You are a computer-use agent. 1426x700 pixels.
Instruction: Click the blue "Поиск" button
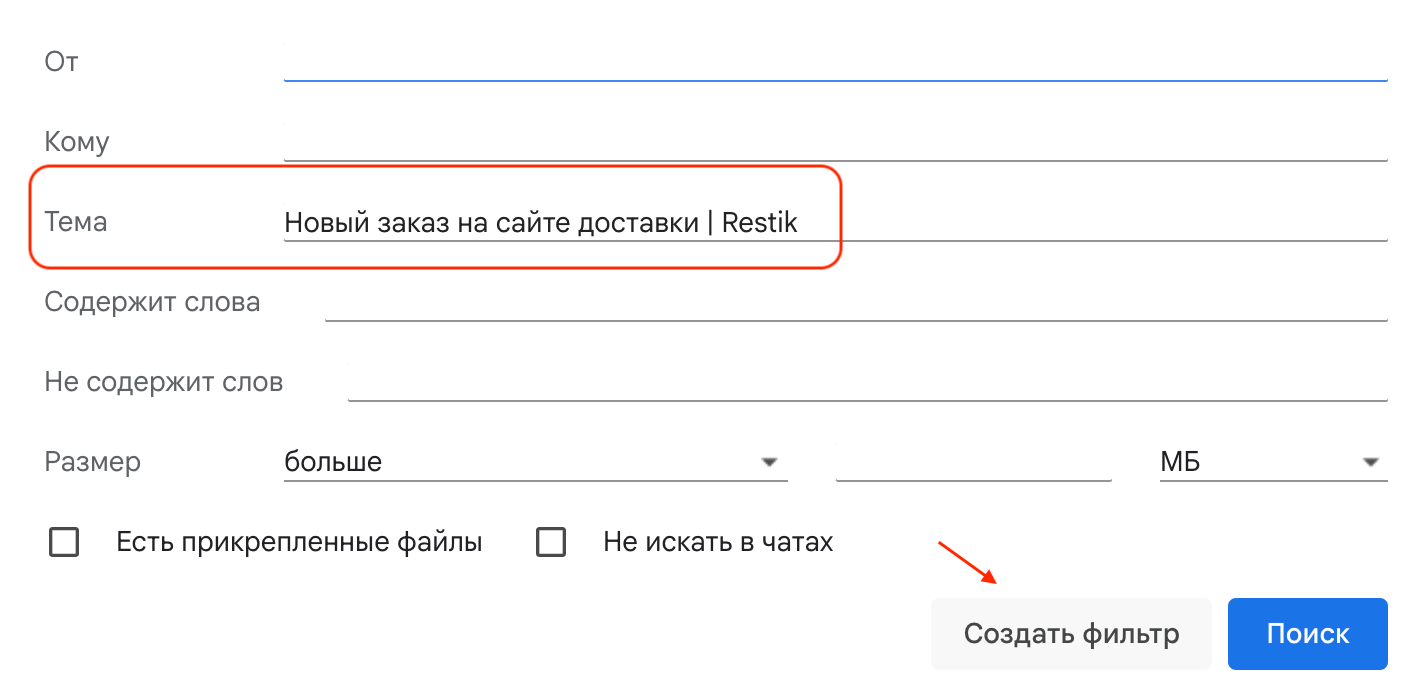[x=1307, y=634]
